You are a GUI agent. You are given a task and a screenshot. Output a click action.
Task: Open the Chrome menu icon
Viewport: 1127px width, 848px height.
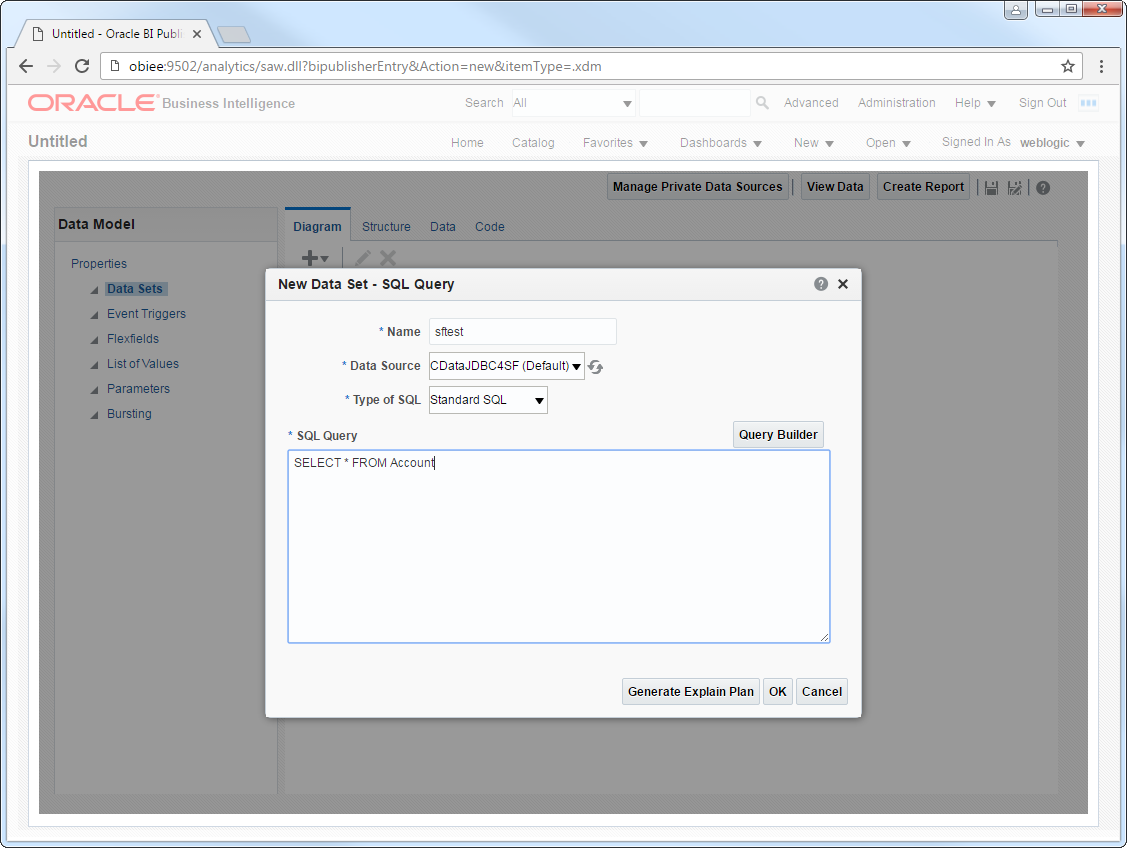tap(1101, 66)
